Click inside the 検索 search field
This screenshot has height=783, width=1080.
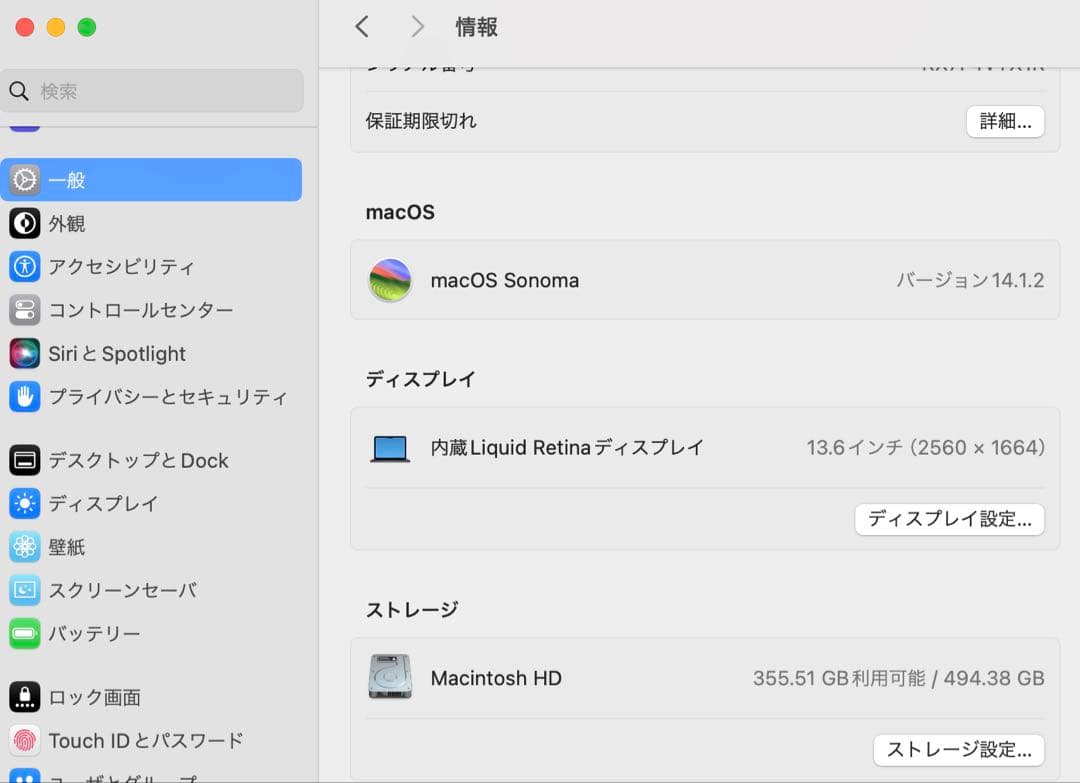point(152,90)
